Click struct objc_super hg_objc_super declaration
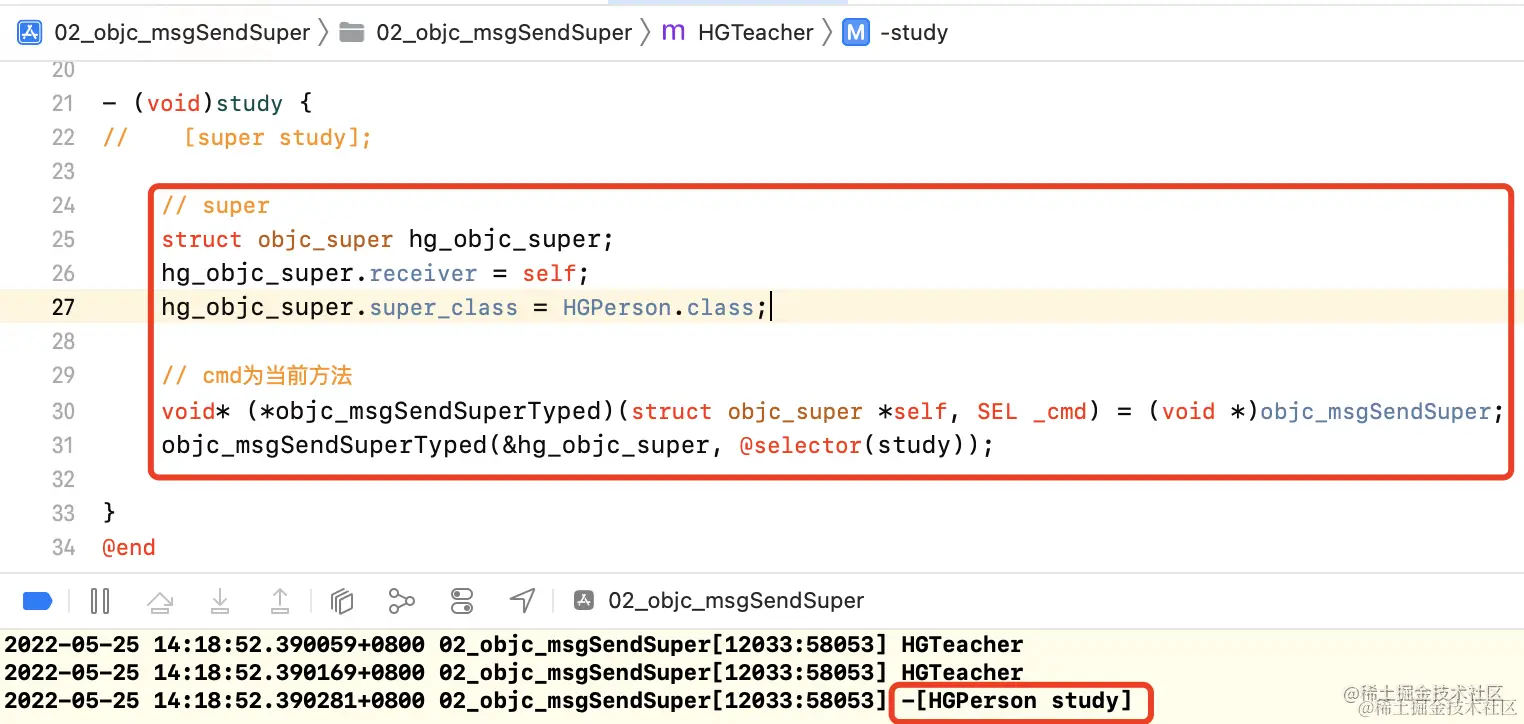This screenshot has width=1524, height=724. [387, 239]
